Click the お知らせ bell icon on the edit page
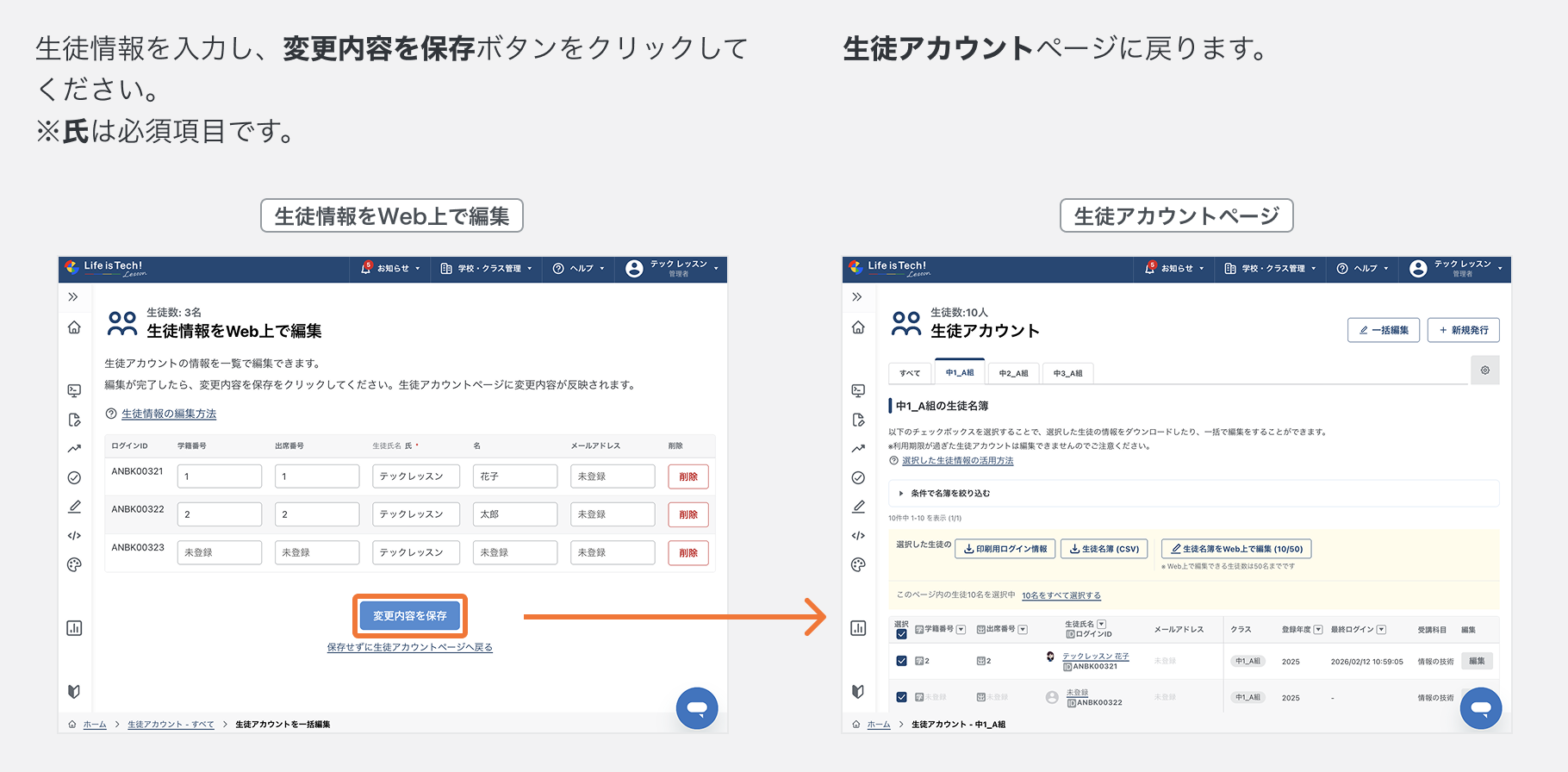The width and height of the screenshot is (1568, 772). pos(366,268)
